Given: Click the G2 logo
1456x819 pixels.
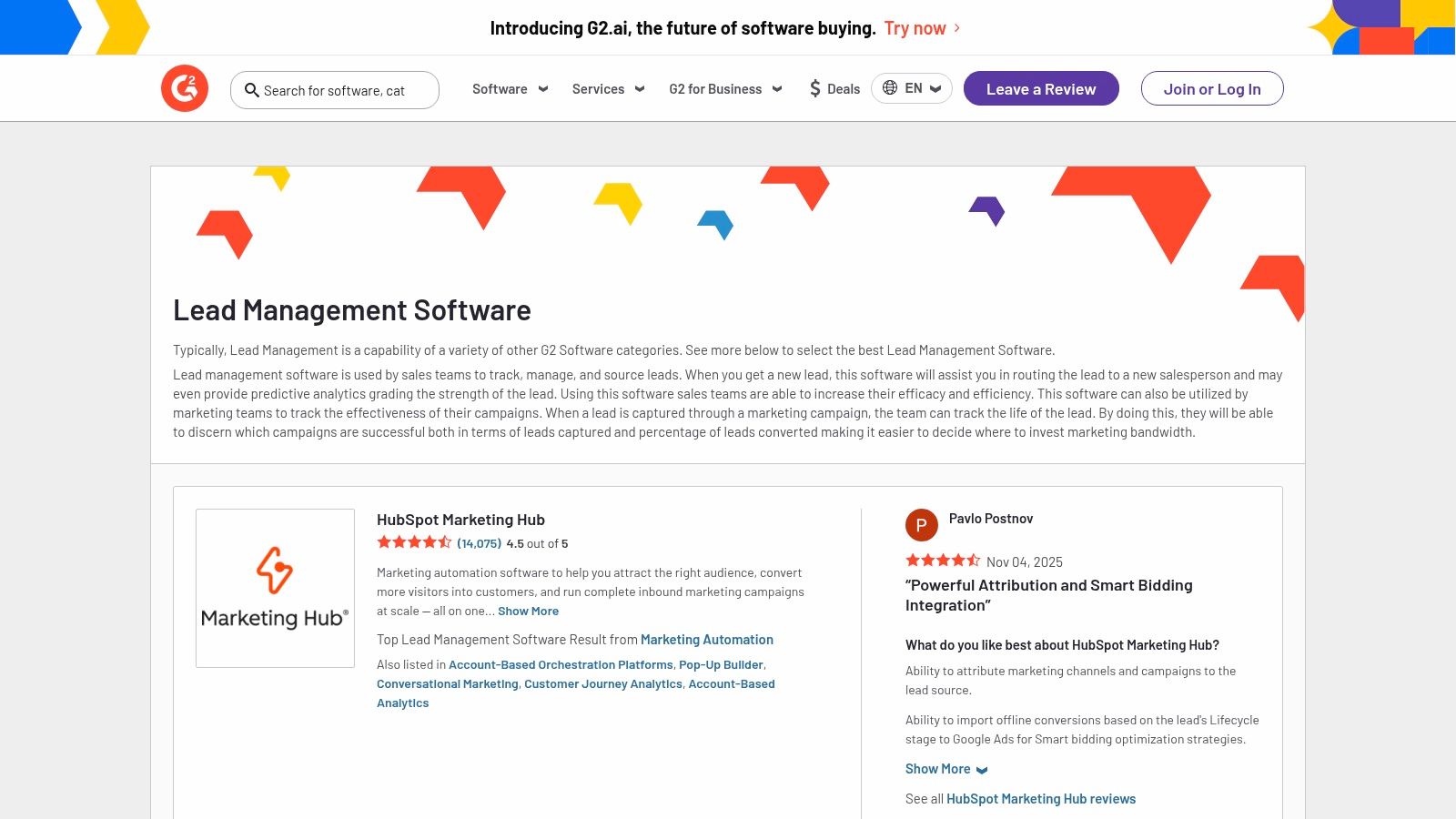Looking at the screenshot, I should coord(186,87).
